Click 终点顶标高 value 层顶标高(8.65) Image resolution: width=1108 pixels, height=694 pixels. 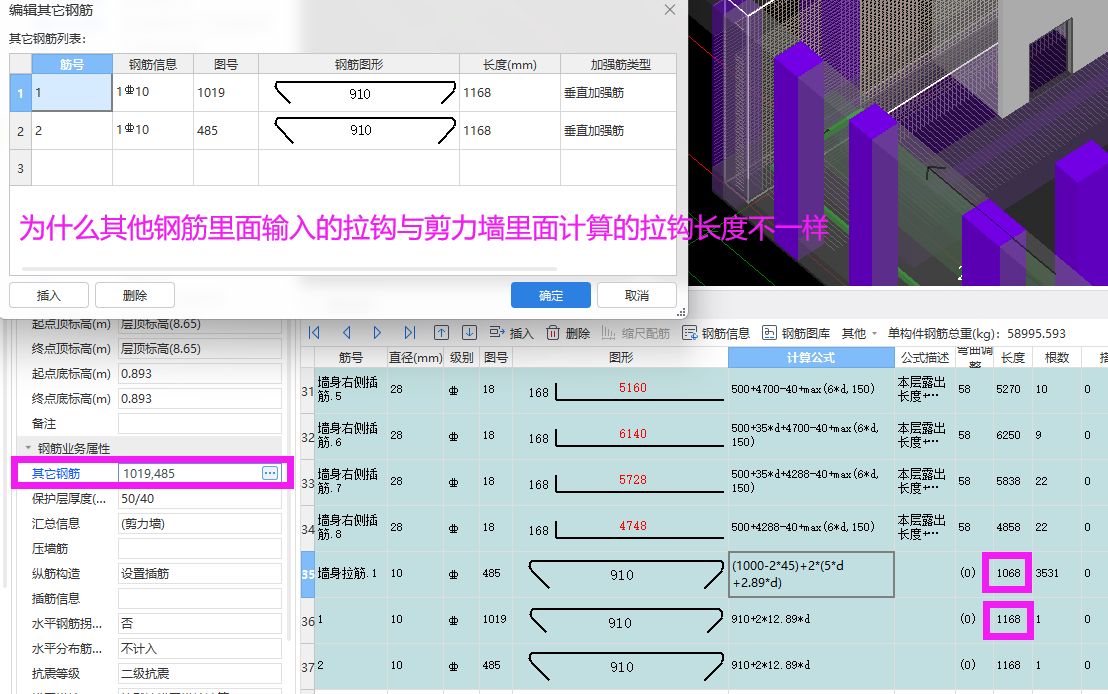tap(200, 348)
